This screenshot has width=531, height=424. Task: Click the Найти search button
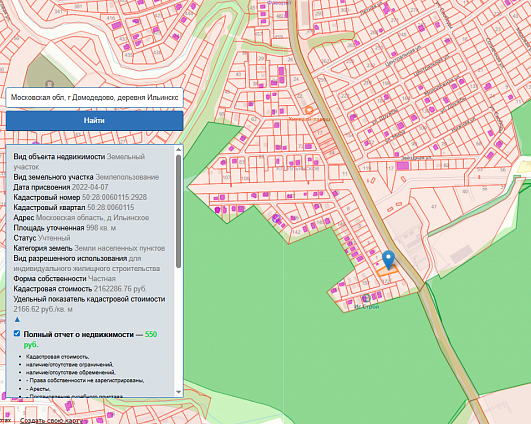coord(94,121)
